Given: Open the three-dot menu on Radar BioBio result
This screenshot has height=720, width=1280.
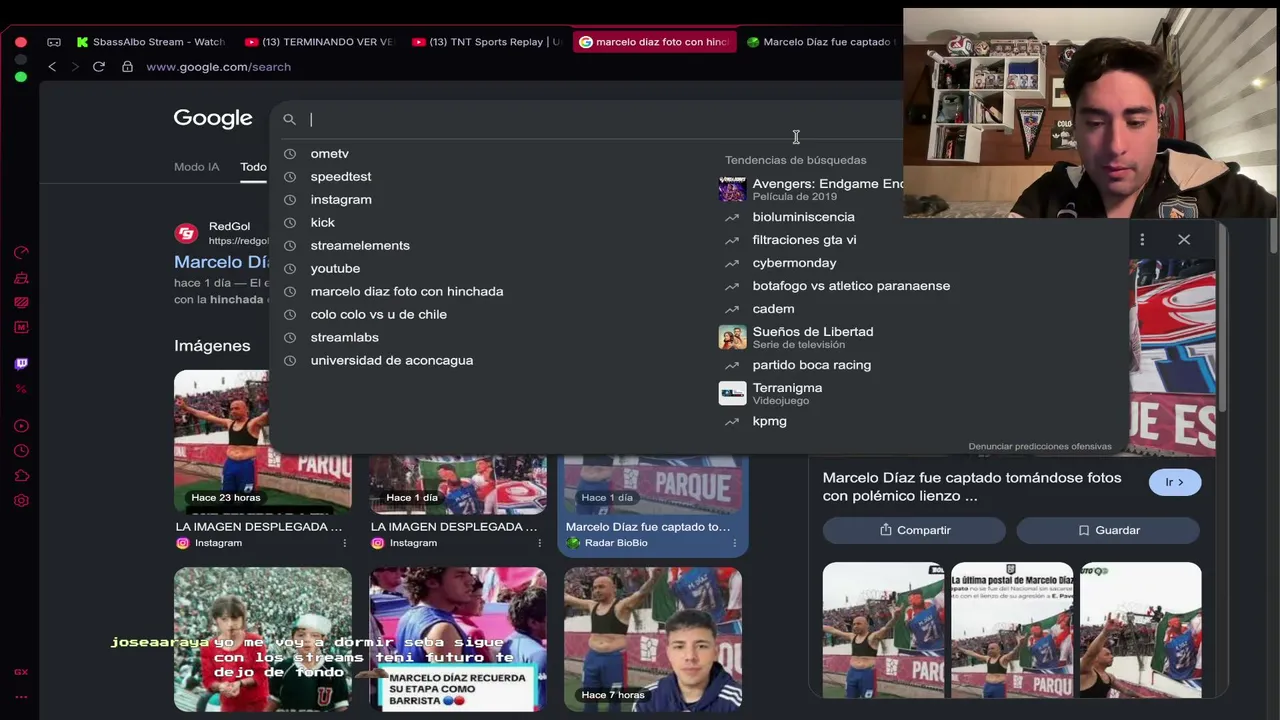Looking at the screenshot, I should [x=734, y=543].
